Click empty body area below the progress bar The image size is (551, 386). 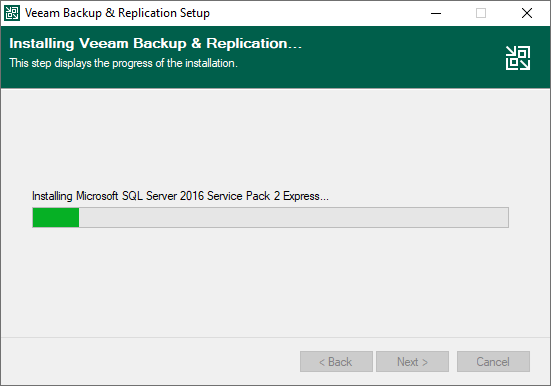click(x=276, y=281)
